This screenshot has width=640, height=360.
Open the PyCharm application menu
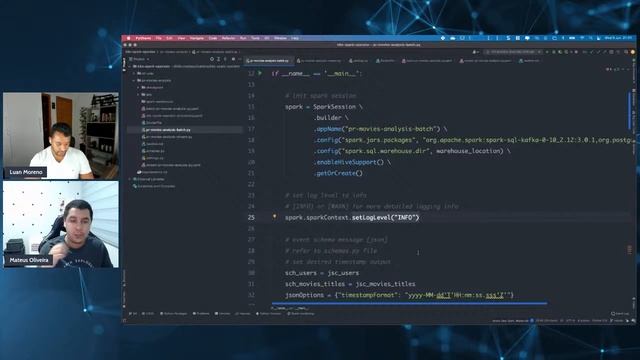click(x=143, y=38)
